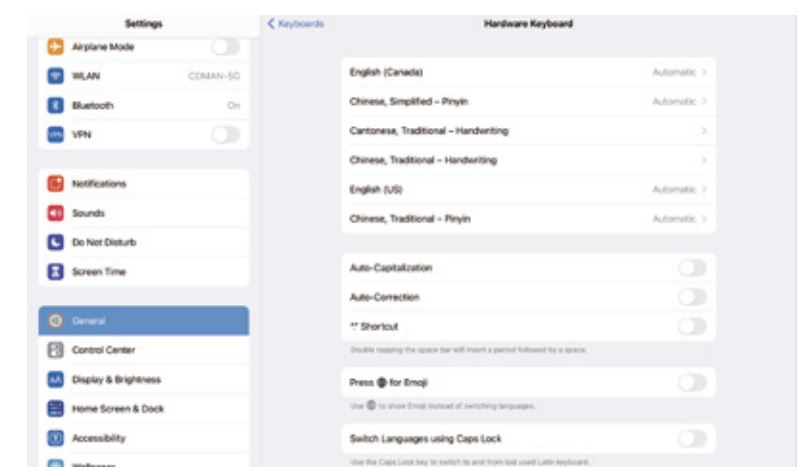This screenshot has width=804, height=471.
Task: Click "Chinese, Simplified – Pinyin" label
Action: (x=409, y=101)
